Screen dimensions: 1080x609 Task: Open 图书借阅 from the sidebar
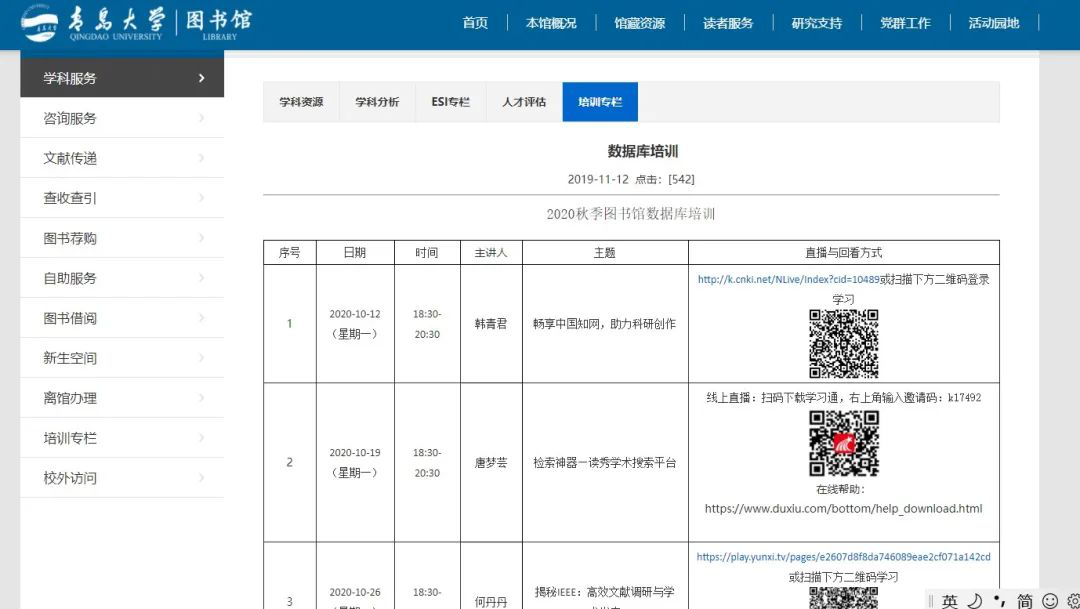(122, 318)
